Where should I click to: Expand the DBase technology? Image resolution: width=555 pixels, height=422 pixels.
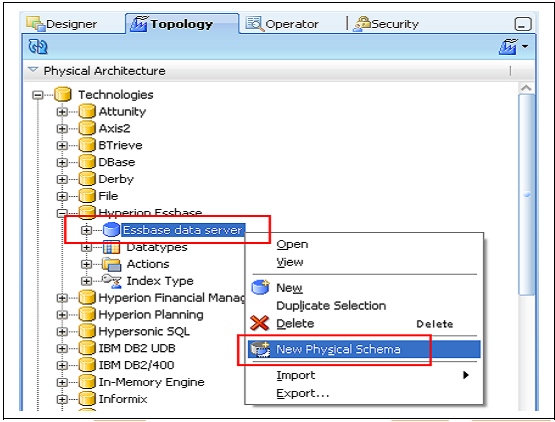(x=62, y=162)
